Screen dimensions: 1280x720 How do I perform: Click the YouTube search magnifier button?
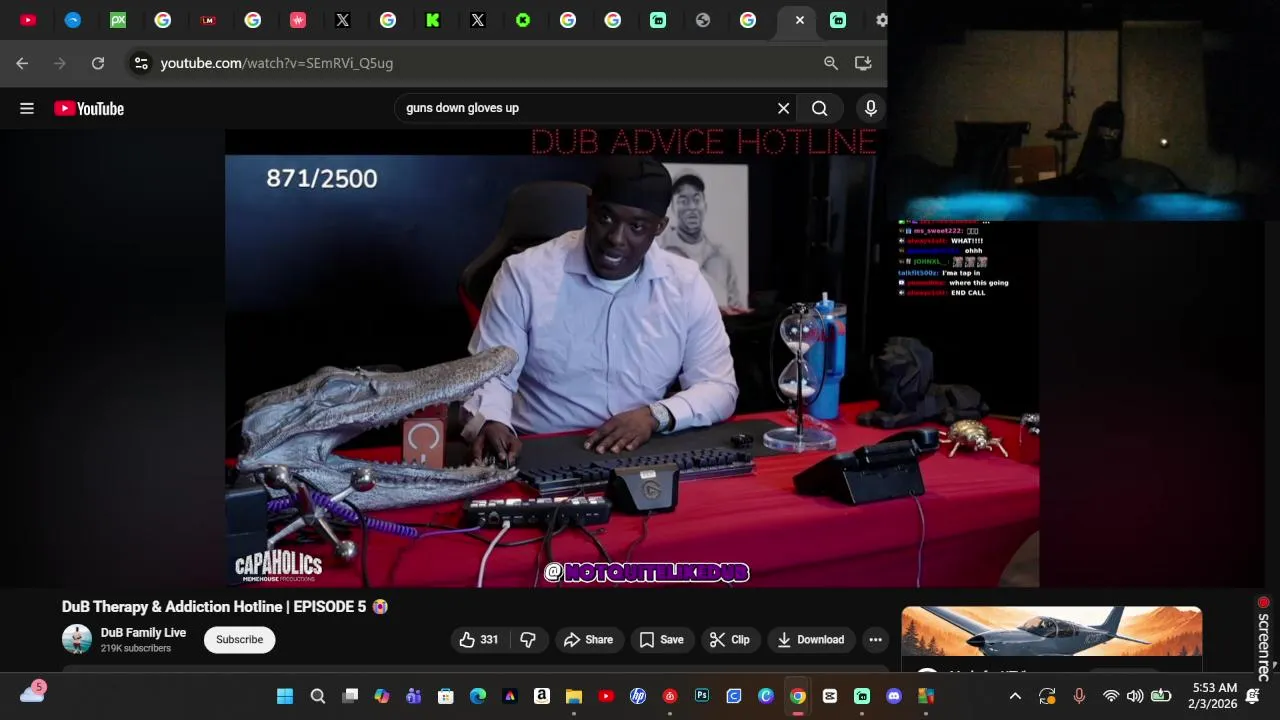point(820,108)
